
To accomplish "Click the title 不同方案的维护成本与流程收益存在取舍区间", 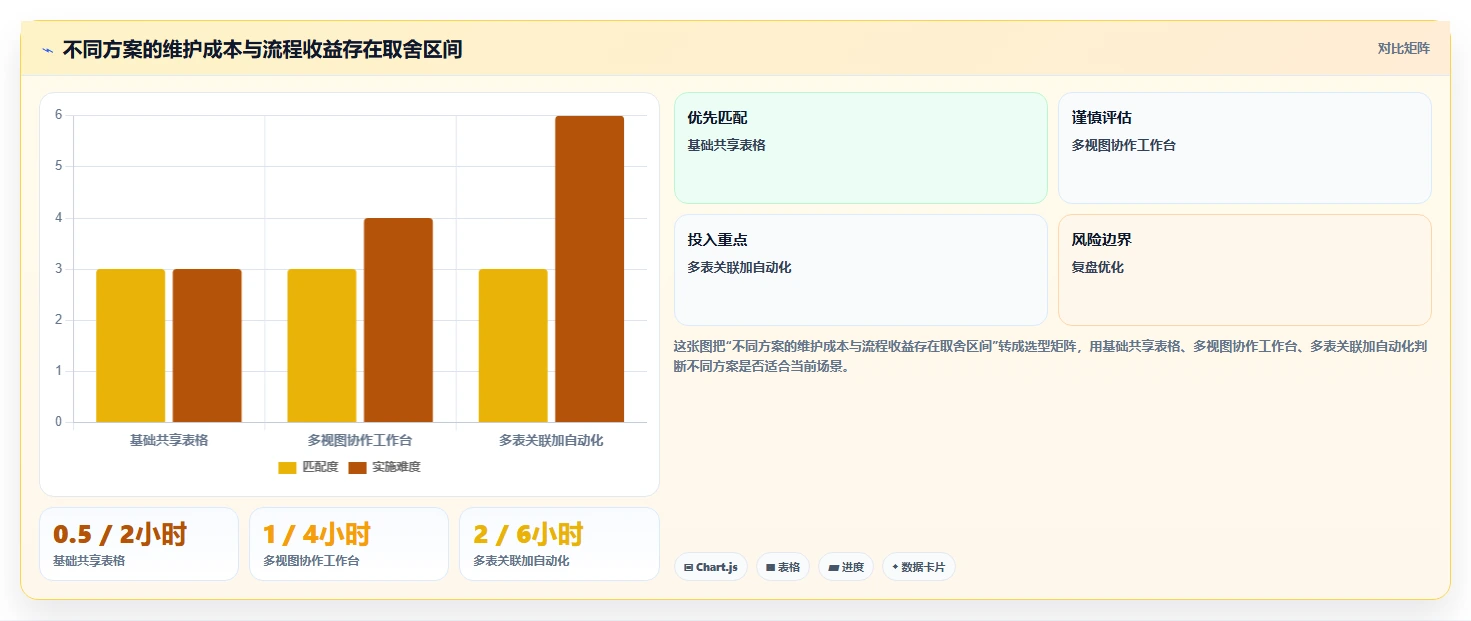I will point(262,49).
